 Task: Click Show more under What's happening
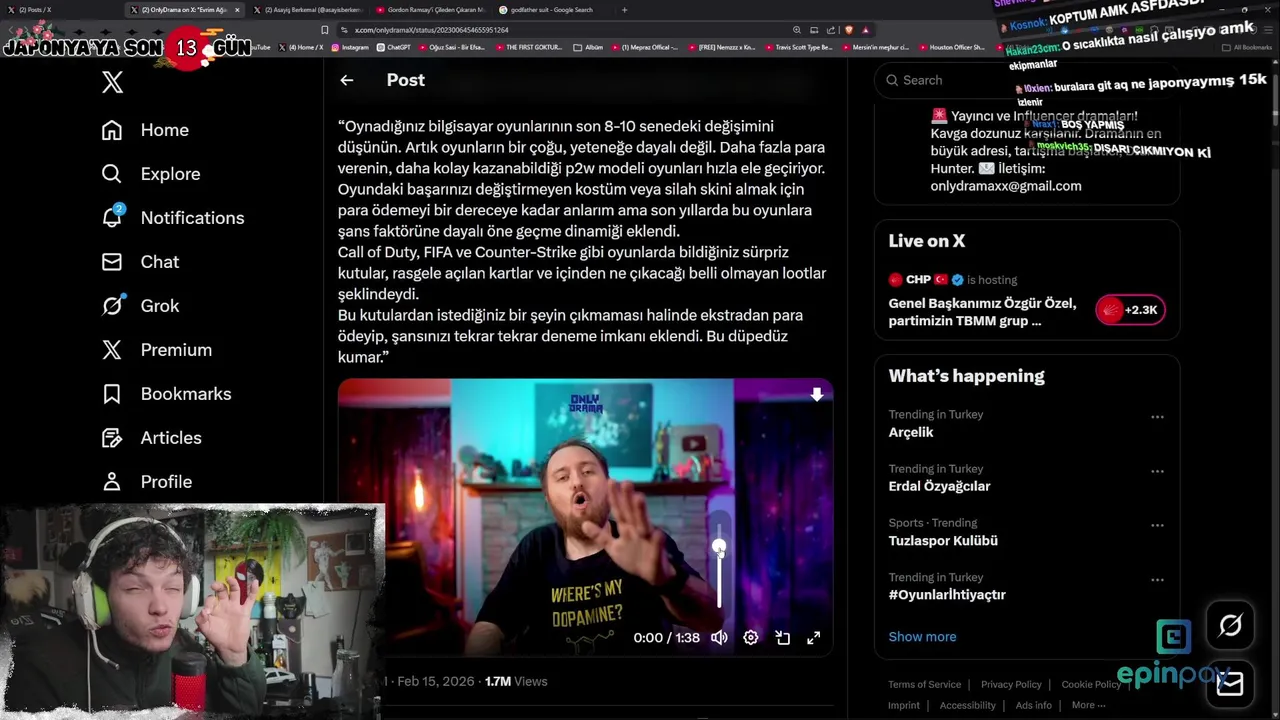point(922,637)
